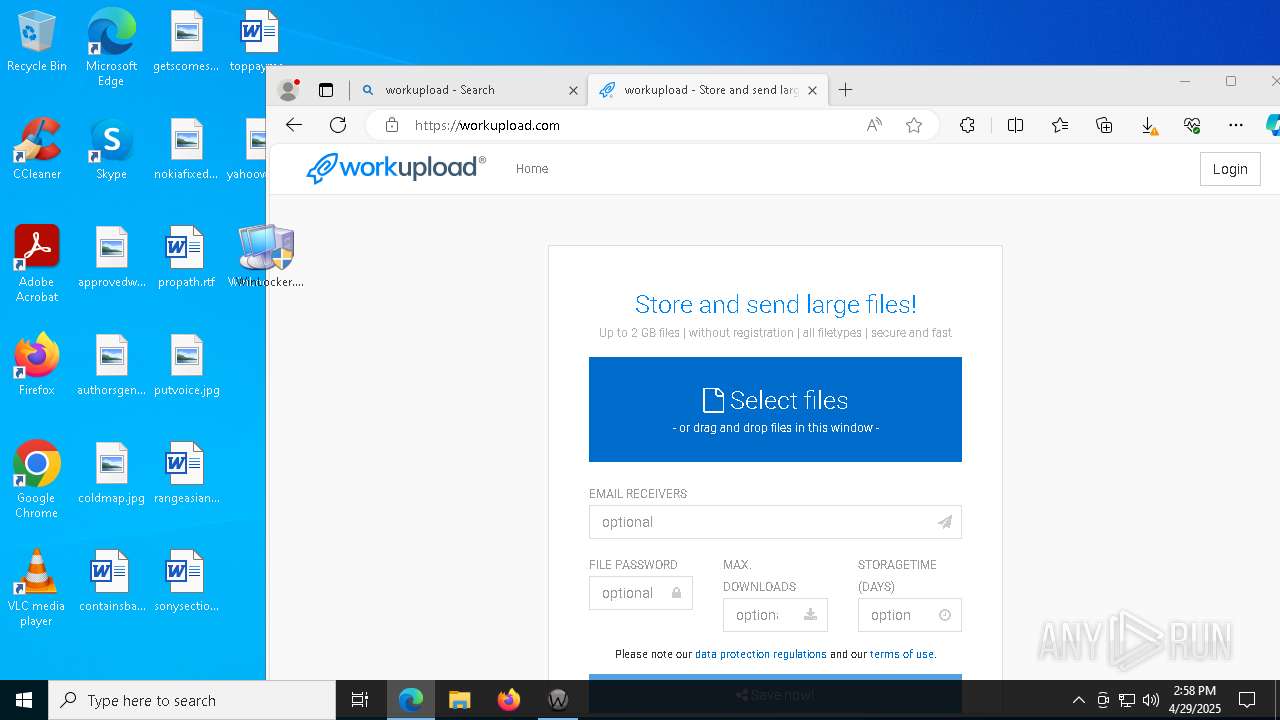The width and height of the screenshot is (1280, 720).
Task: Open Firefox desktop shortcut
Action: pyautogui.click(x=37, y=365)
